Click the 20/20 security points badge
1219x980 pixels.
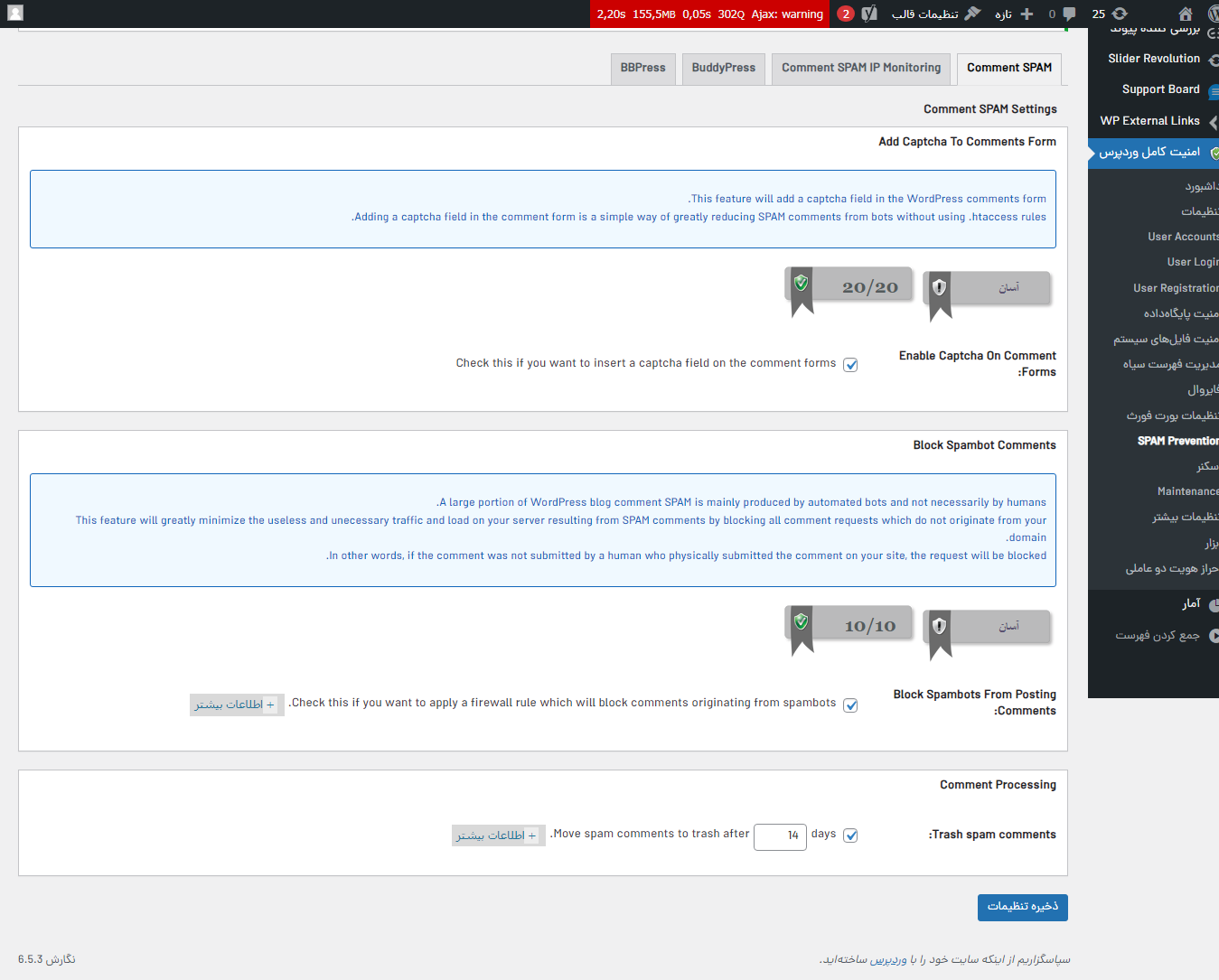(x=849, y=285)
